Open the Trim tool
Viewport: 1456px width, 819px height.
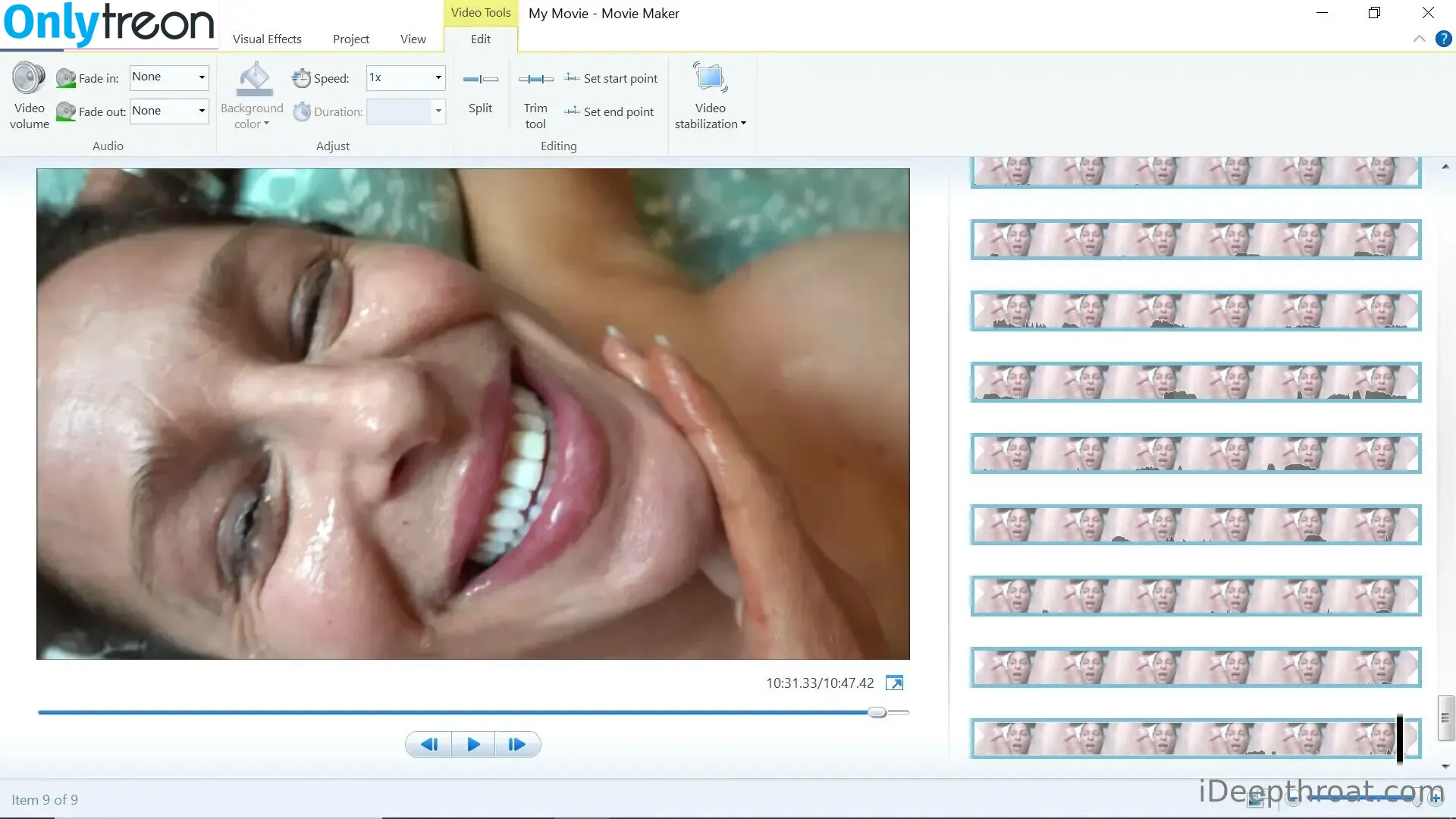(x=535, y=96)
